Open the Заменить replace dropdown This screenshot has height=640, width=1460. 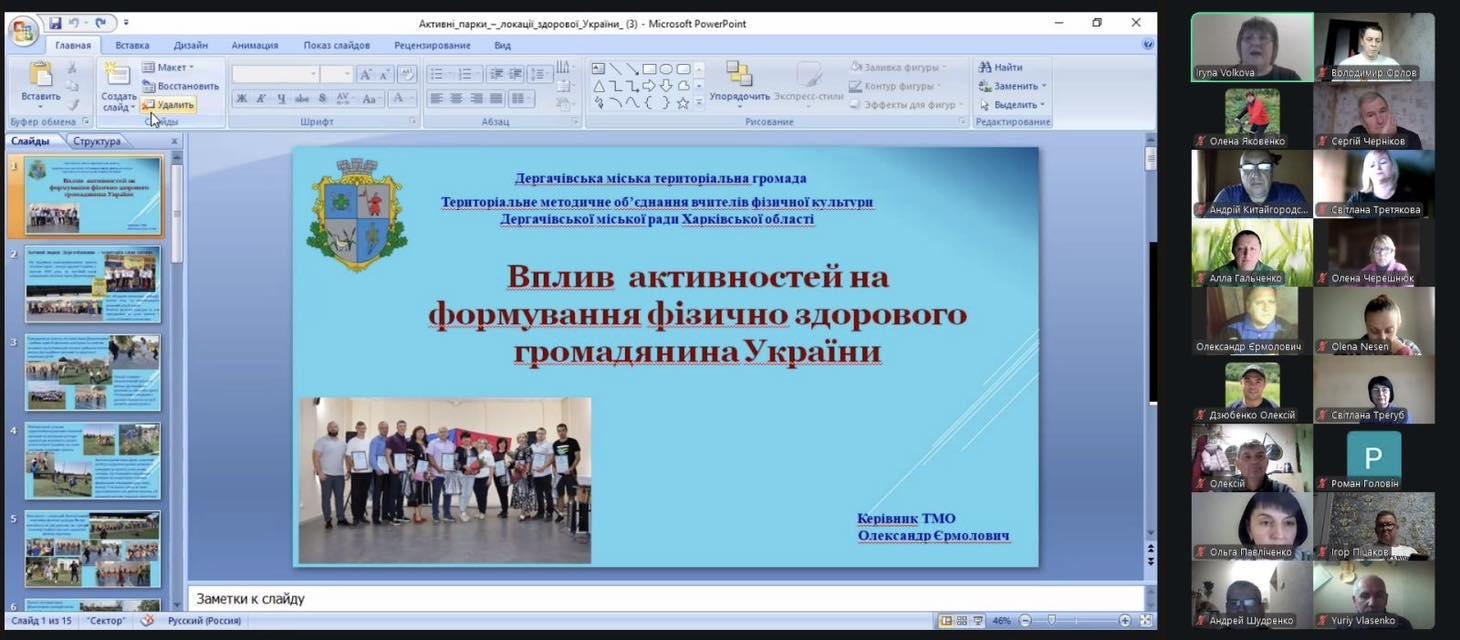coord(1014,86)
